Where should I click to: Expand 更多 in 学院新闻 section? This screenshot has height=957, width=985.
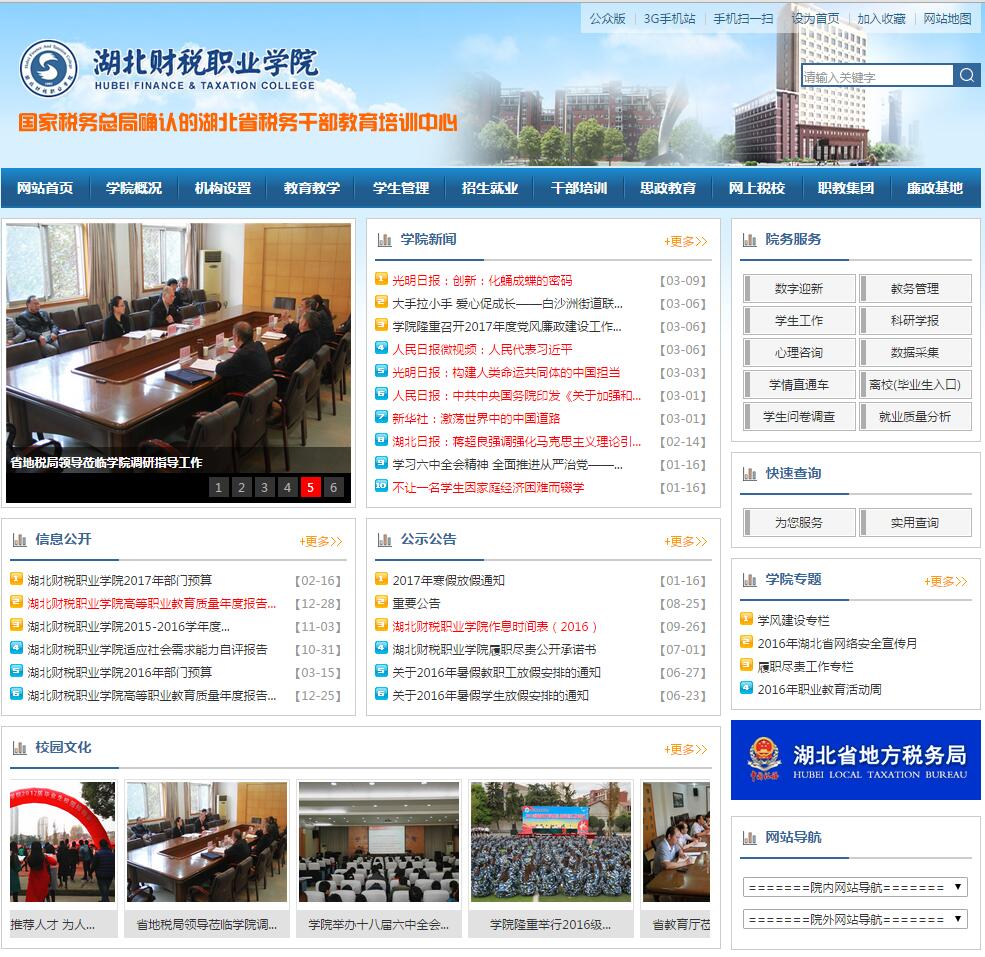pyautogui.click(x=686, y=241)
